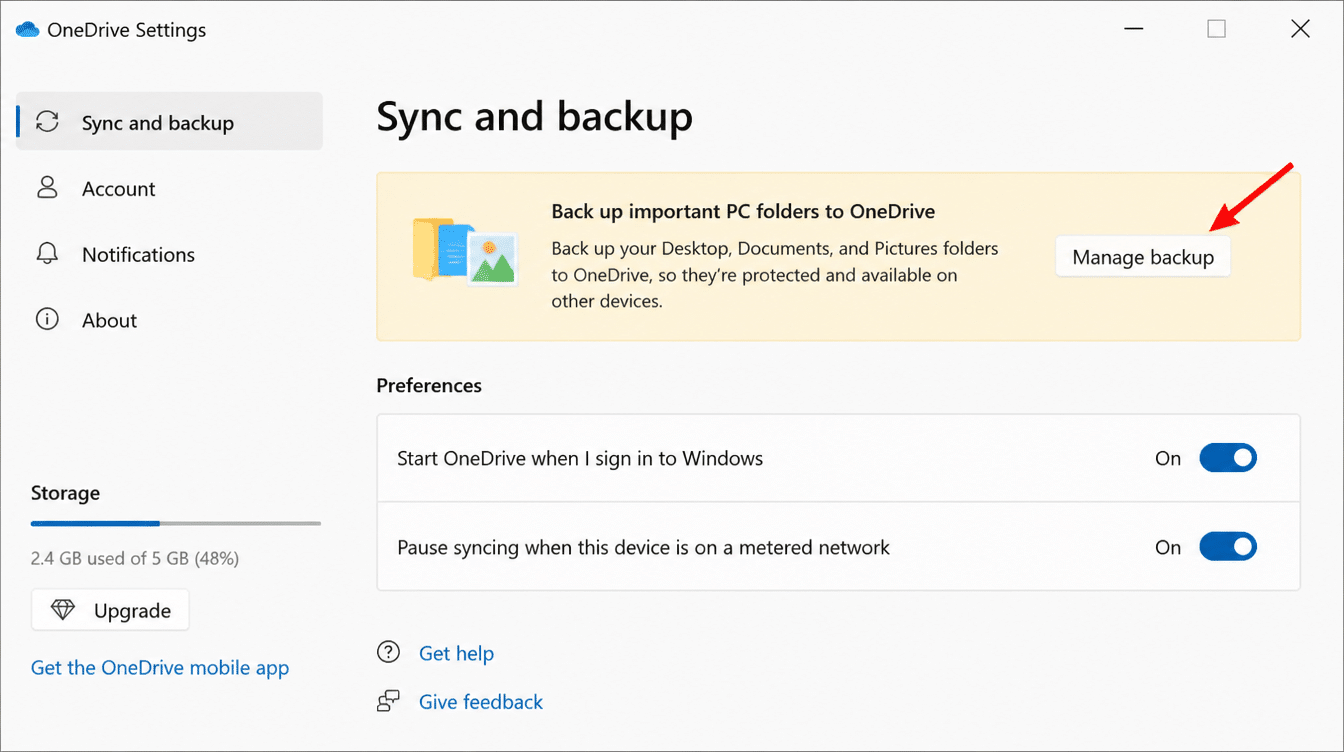Open the Account section
This screenshot has width=1344, height=752.
point(169,188)
